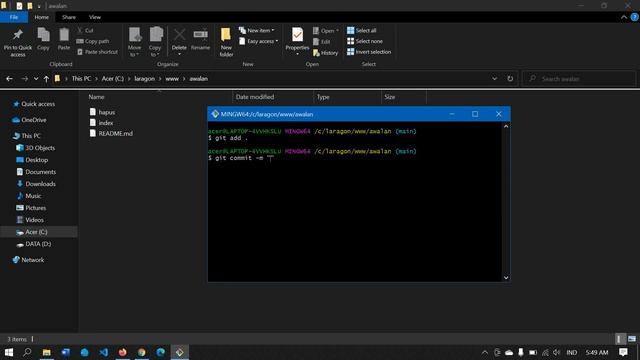
Task: Click the Rename ribbon icon
Action: pos(200,40)
